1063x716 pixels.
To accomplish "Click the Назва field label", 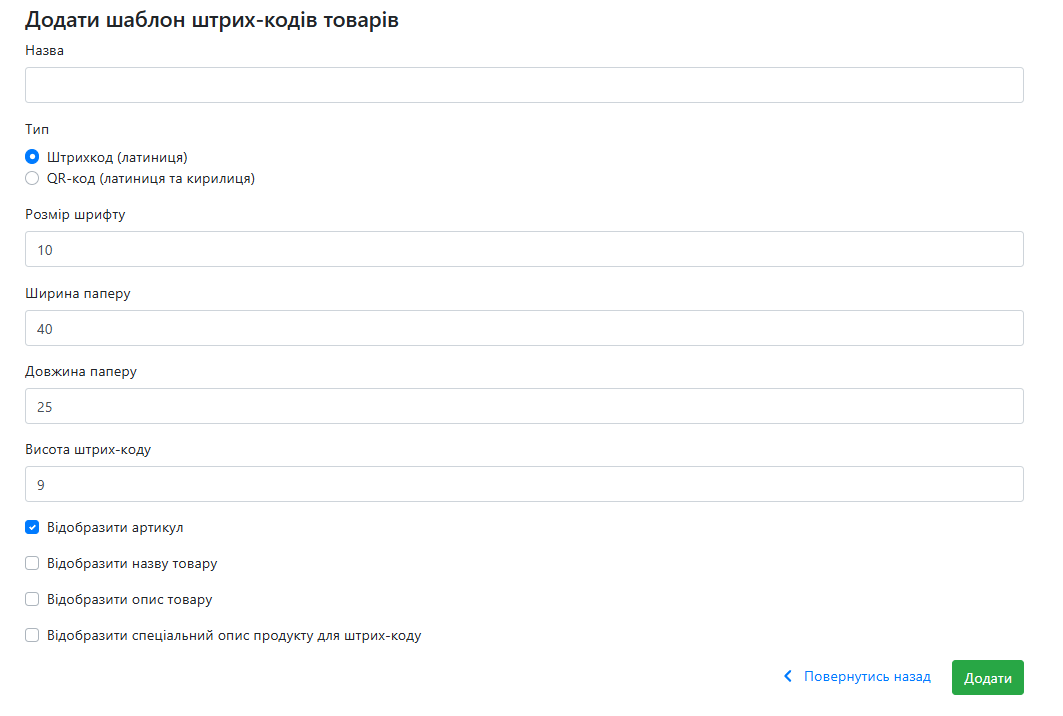I will click(x=45, y=50).
